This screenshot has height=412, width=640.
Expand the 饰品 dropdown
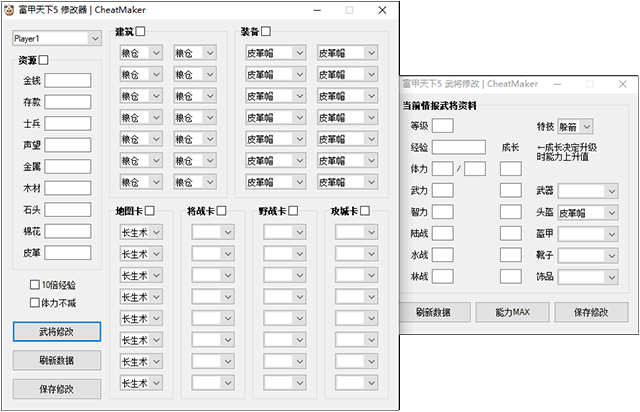(588, 277)
